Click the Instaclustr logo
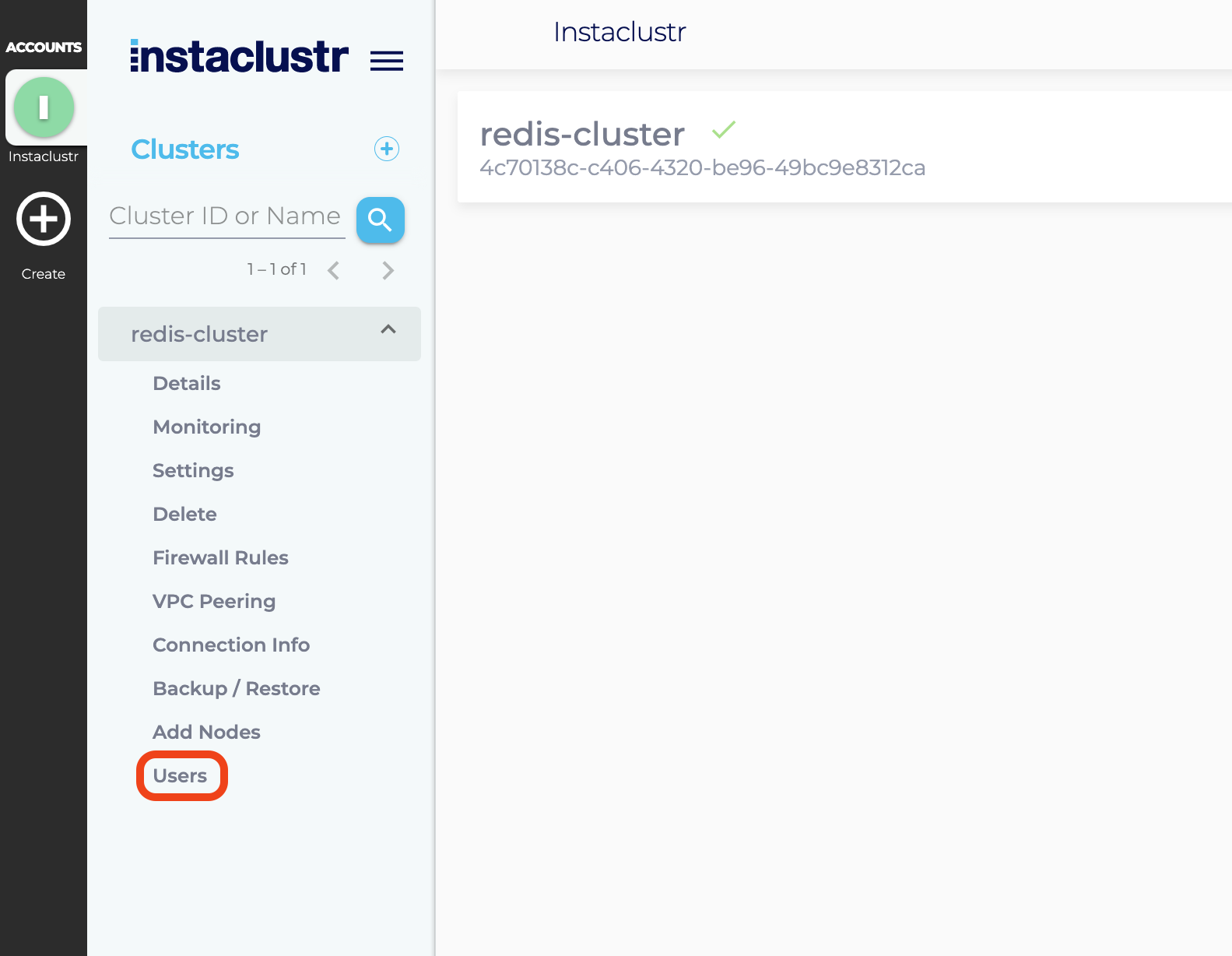The height and width of the screenshot is (956, 1232). point(239,58)
